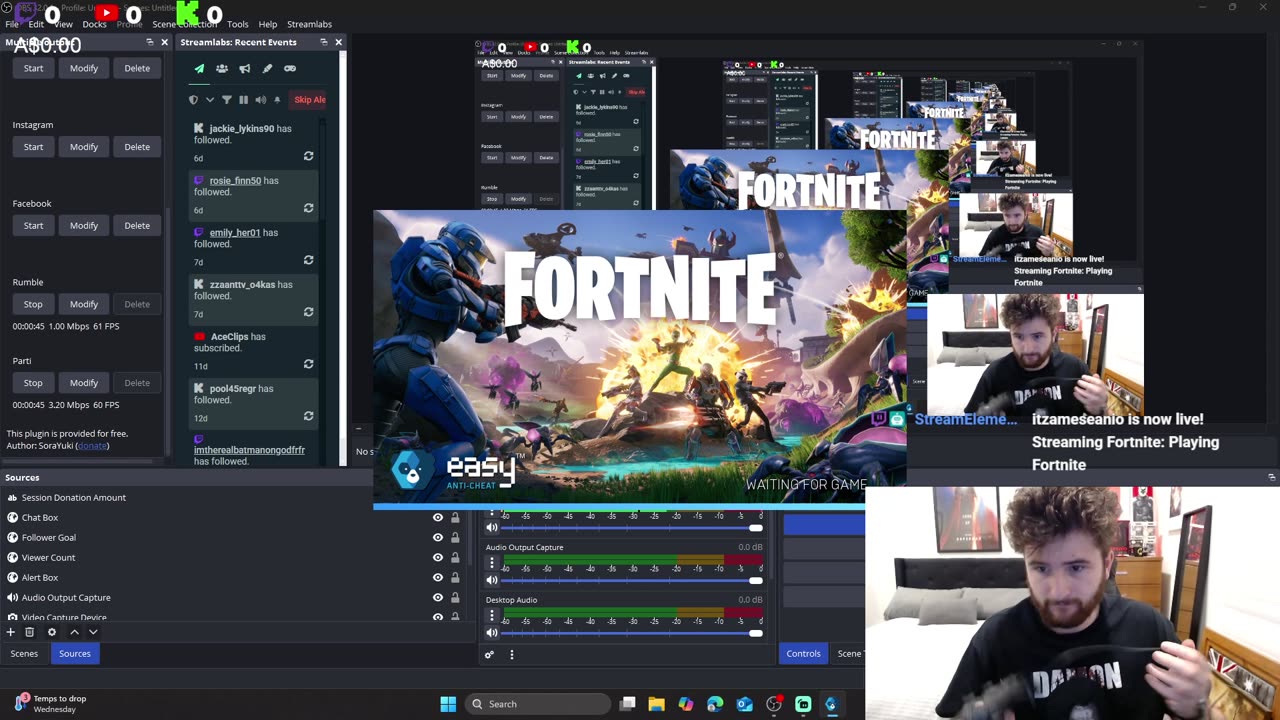Replay the rosie_finn50 follow alert
Viewport: 1280px width, 720px height.
[x=308, y=208]
